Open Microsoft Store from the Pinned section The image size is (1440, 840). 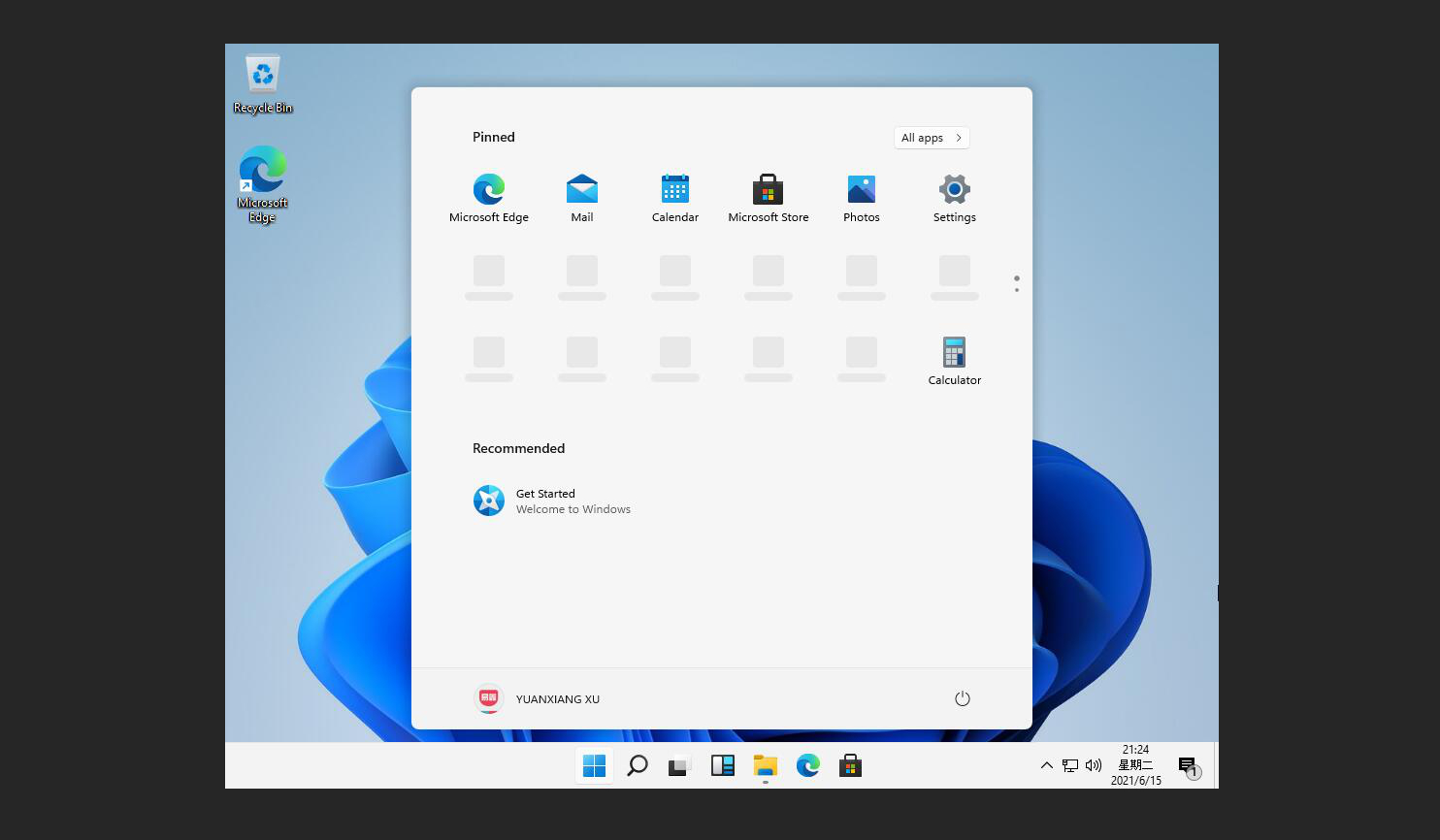point(769,198)
